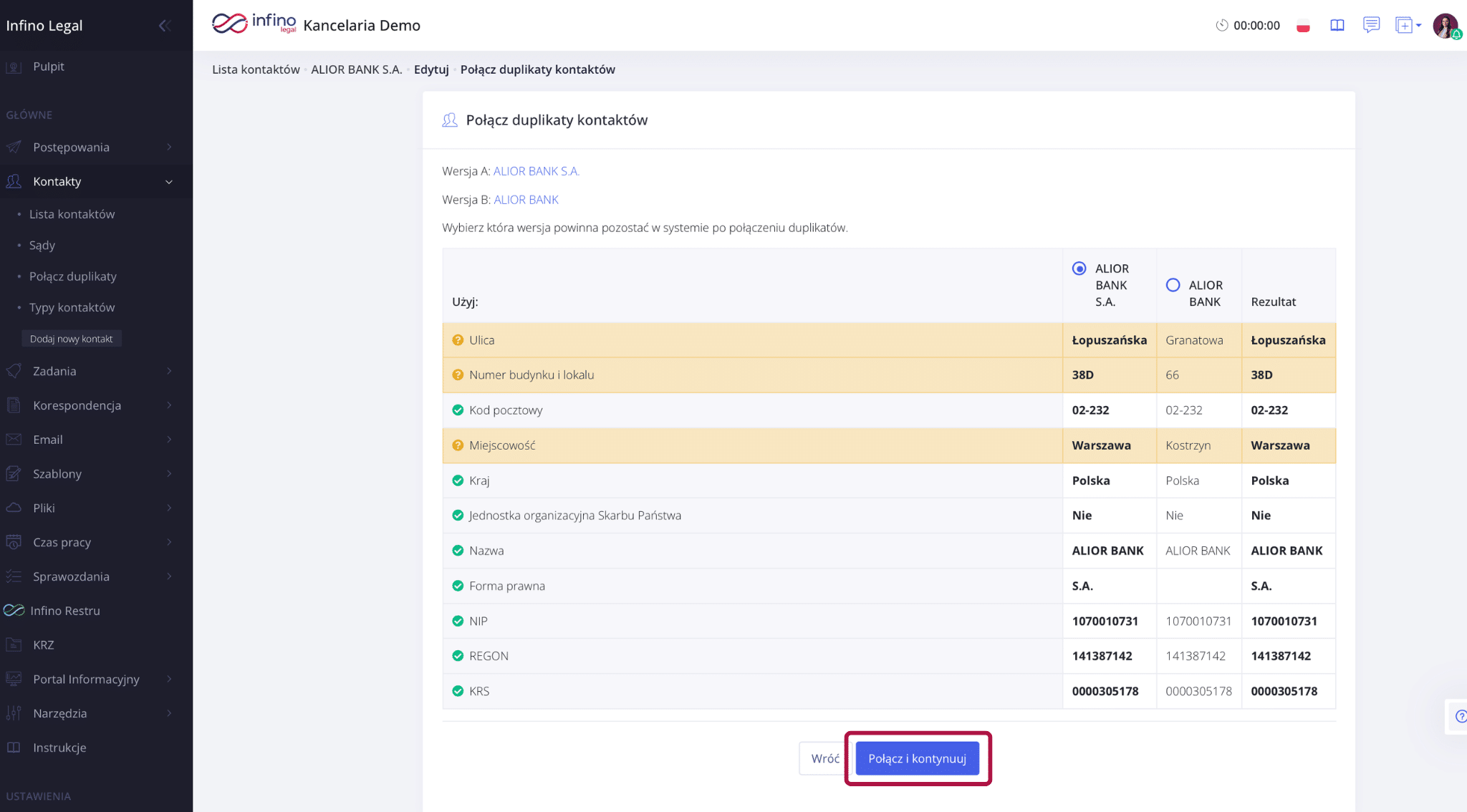Open the chat messages icon
The width and height of the screenshot is (1467, 812).
tap(1371, 25)
